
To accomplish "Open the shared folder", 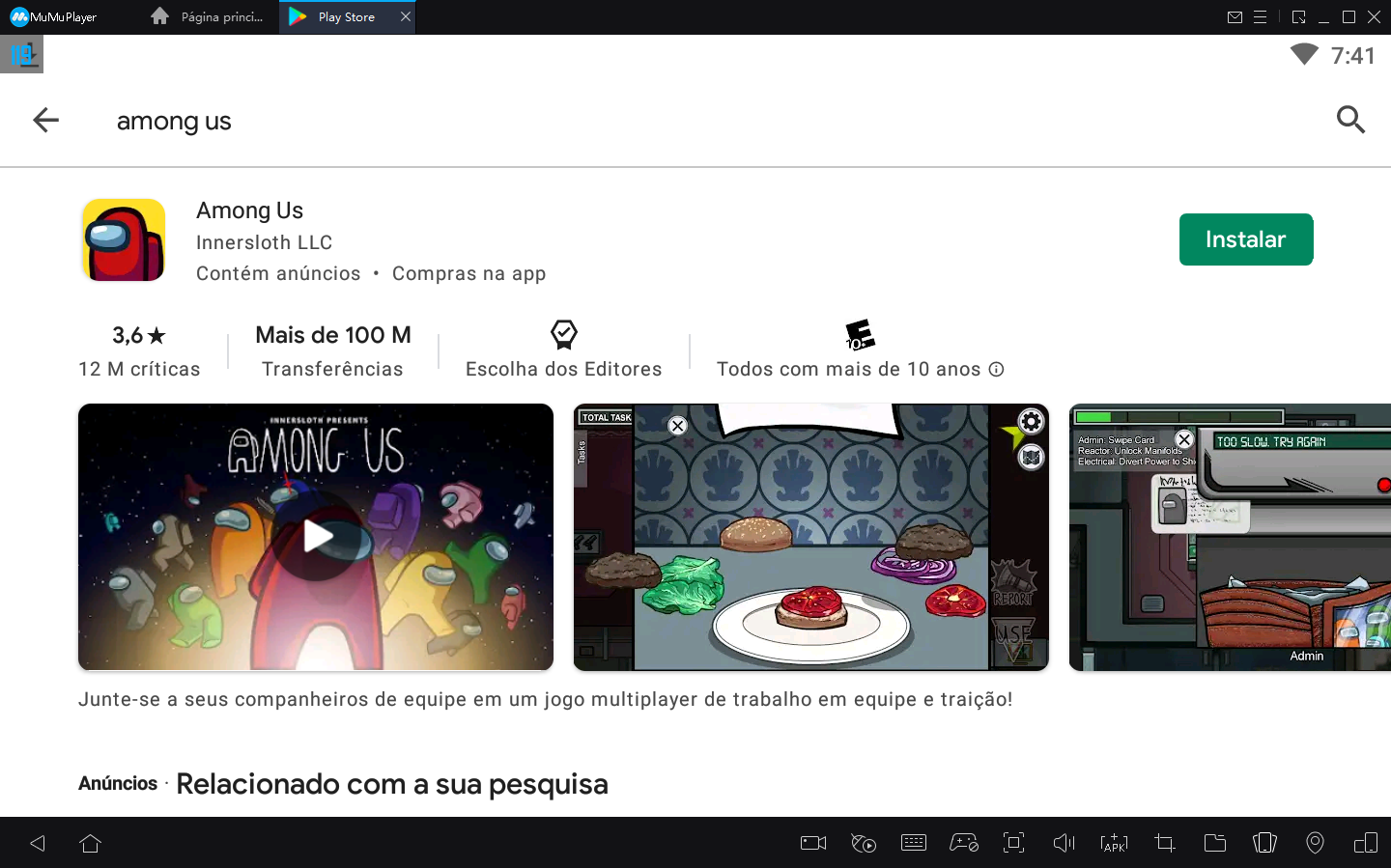I will [x=1214, y=842].
